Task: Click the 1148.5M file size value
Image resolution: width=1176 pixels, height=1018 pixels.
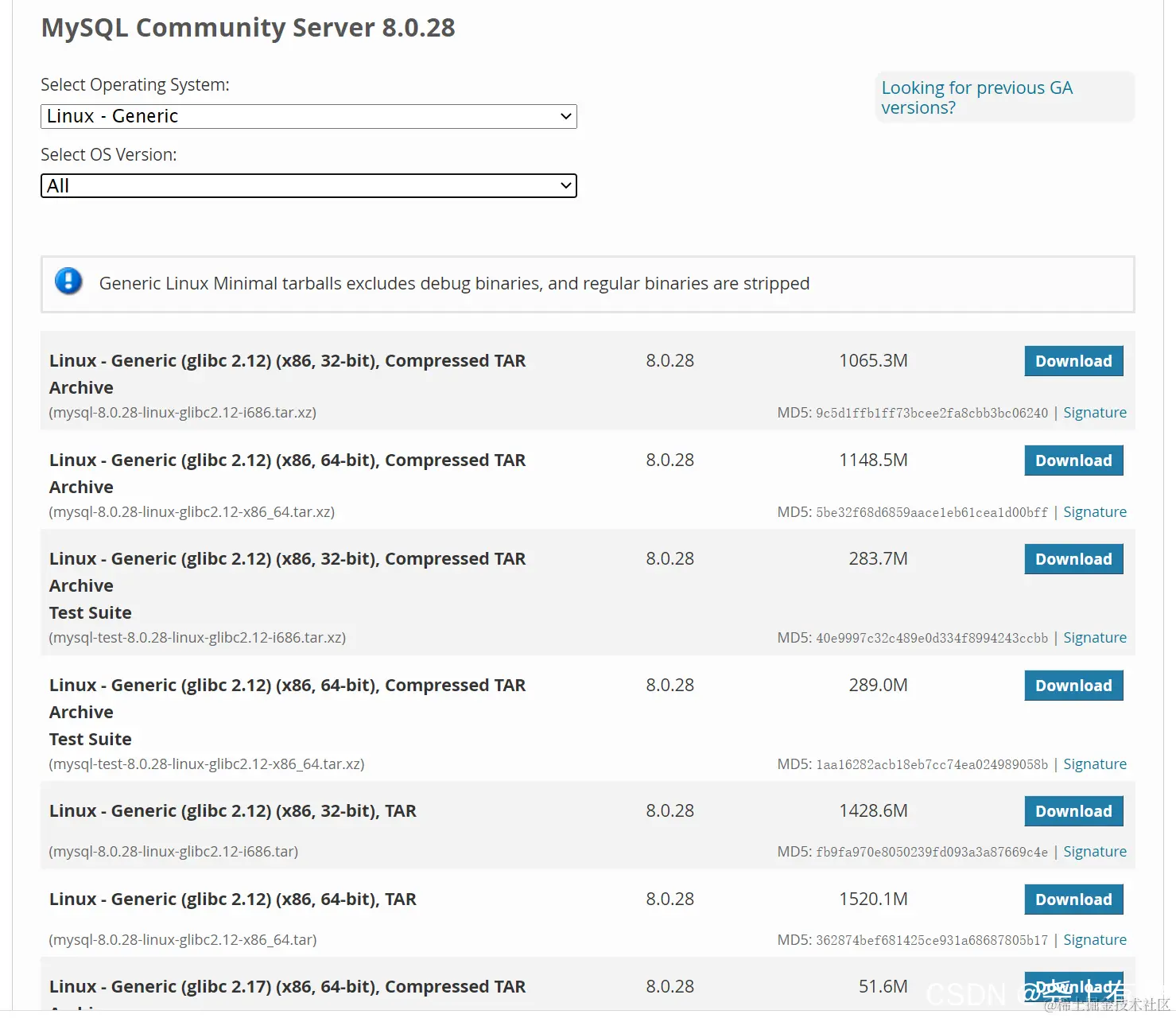Action: coord(873,460)
